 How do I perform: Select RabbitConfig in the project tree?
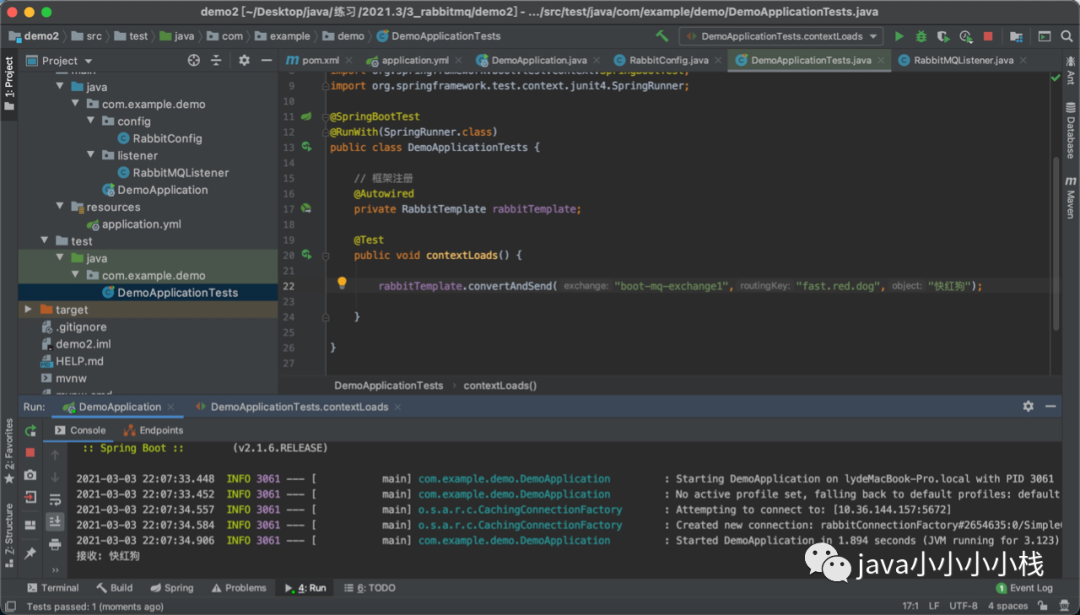click(167, 138)
